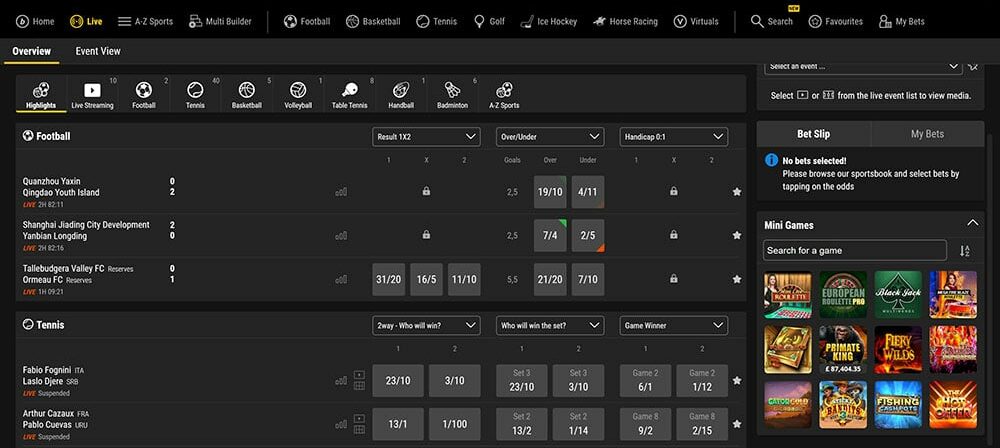Select Over 19/10 for Quanzhou Yaxin
Image resolution: width=1000 pixels, height=448 pixels.
(x=550, y=191)
